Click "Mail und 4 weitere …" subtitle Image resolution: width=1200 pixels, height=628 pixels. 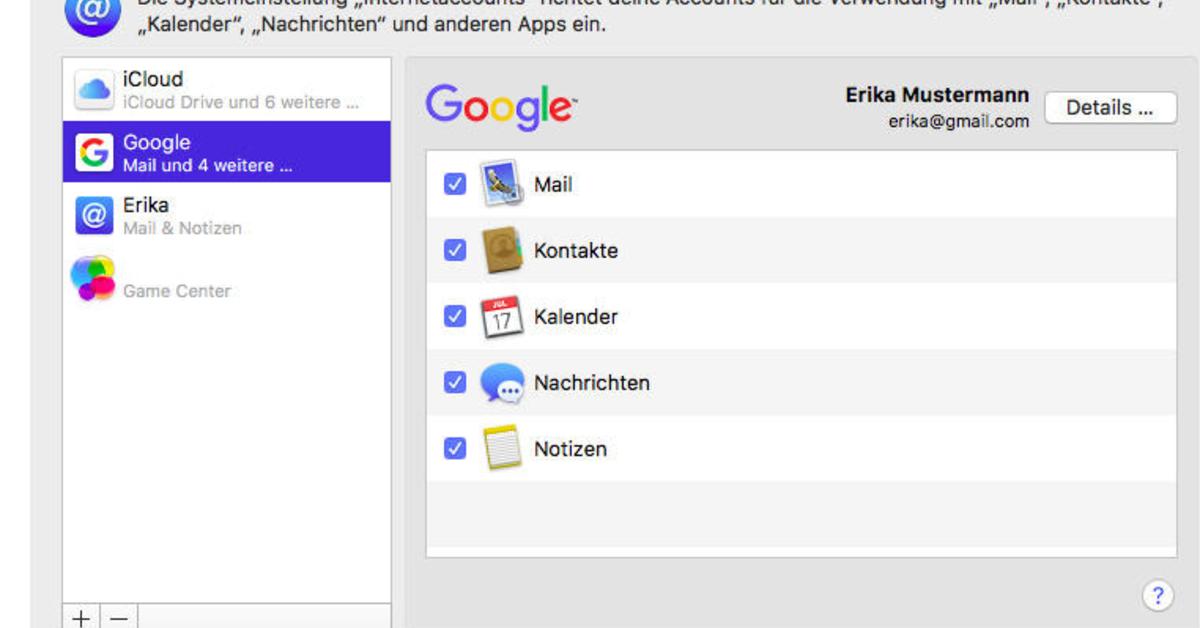[x=208, y=165]
